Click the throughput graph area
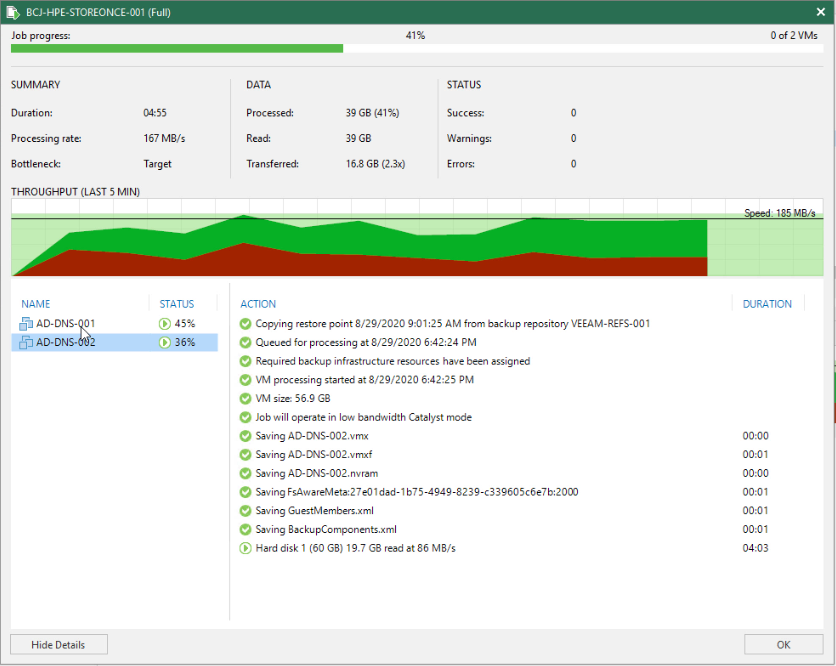Viewport: 836px width, 666px height. click(417, 238)
